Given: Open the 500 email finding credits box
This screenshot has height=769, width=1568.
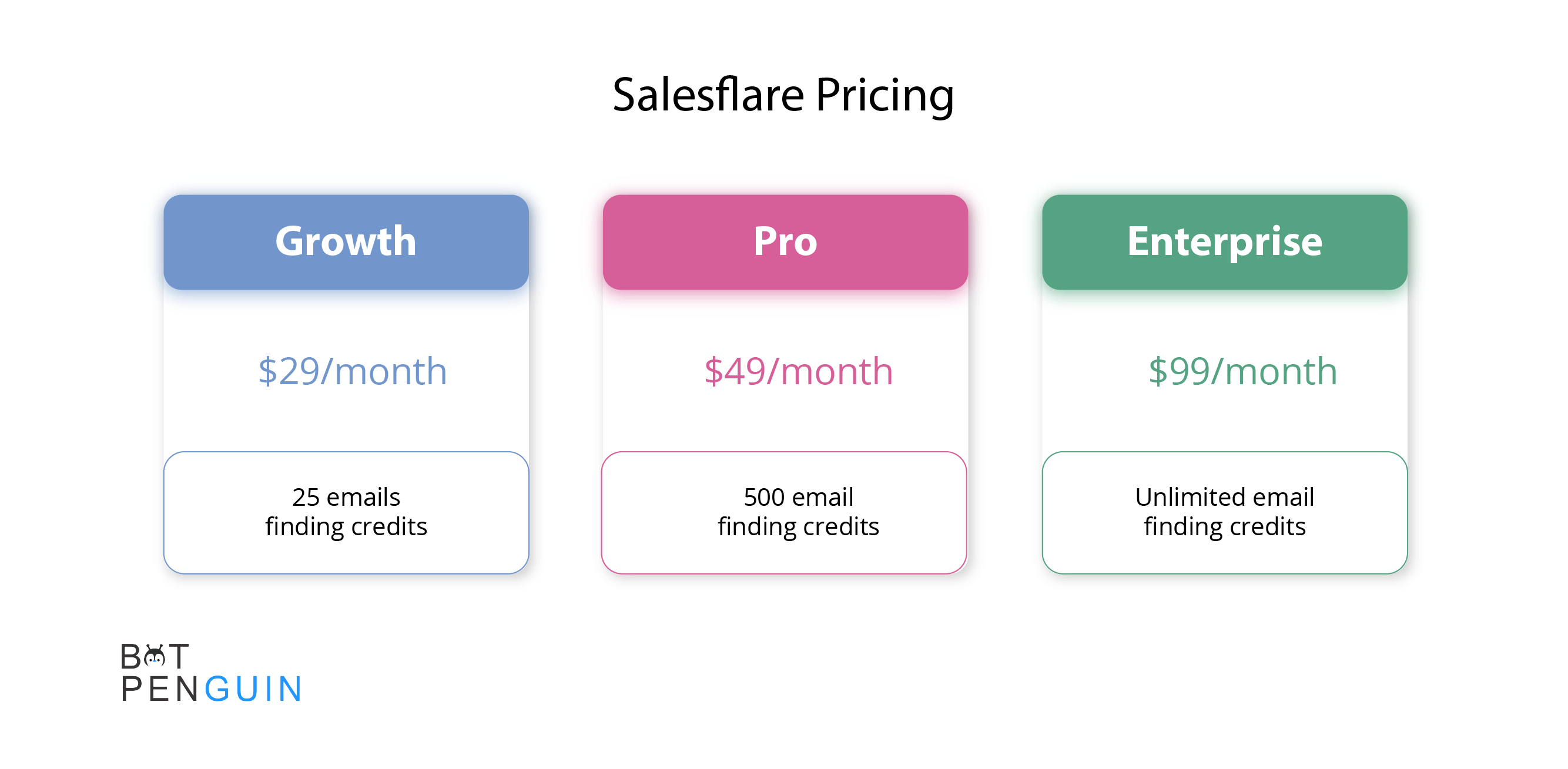Looking at the screenshot, I should click(x=784, y=512).
